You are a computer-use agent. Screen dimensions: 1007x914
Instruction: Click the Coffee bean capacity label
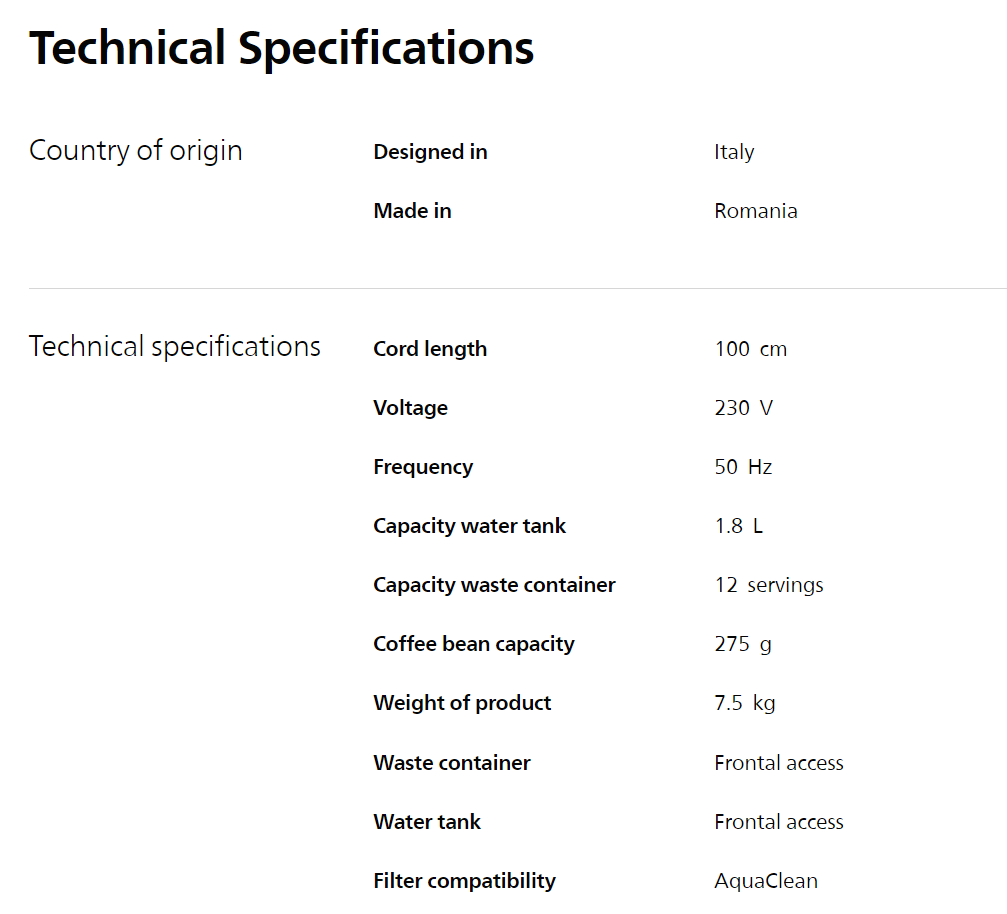tap(474, 645)
